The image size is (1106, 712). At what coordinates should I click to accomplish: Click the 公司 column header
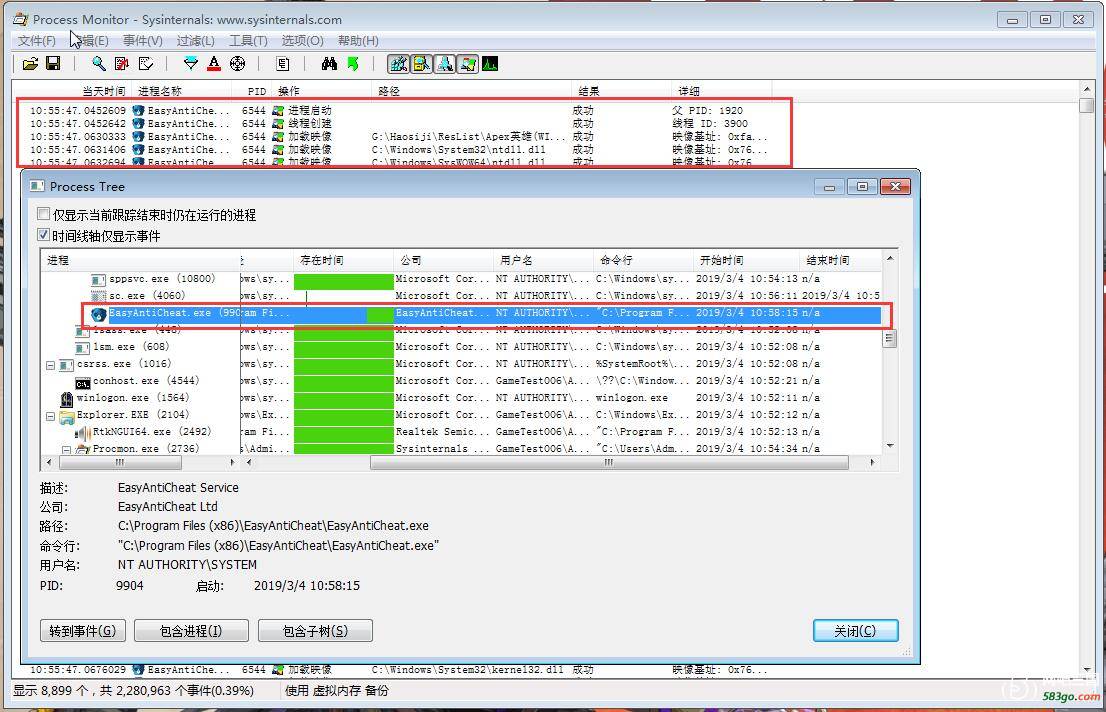[443, 260]
